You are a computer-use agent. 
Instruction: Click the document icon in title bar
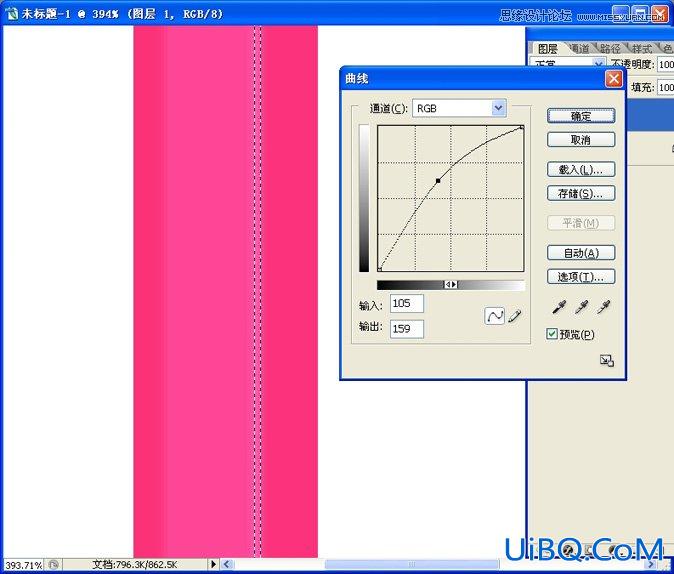[12, 14]
